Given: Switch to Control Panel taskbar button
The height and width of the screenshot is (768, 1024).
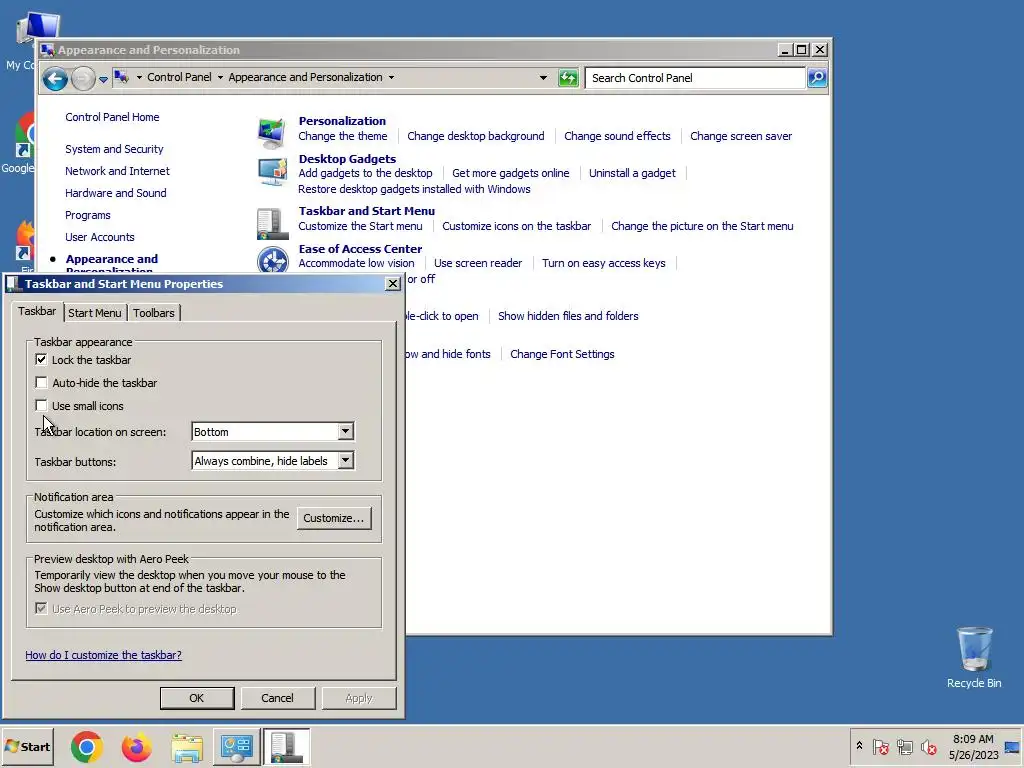Looking at the screenshot, I should click(236, 746).
